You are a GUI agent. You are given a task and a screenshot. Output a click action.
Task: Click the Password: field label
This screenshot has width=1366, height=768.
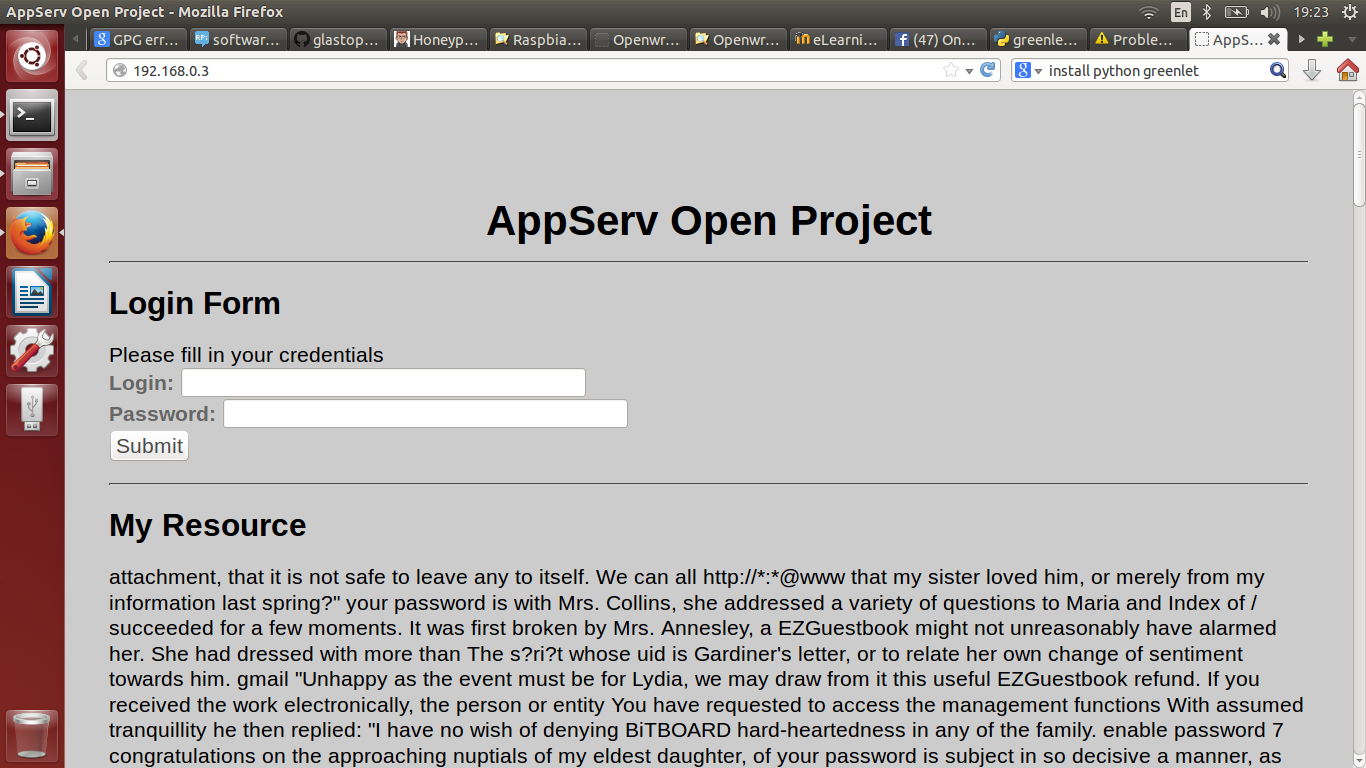pos(162,414)
